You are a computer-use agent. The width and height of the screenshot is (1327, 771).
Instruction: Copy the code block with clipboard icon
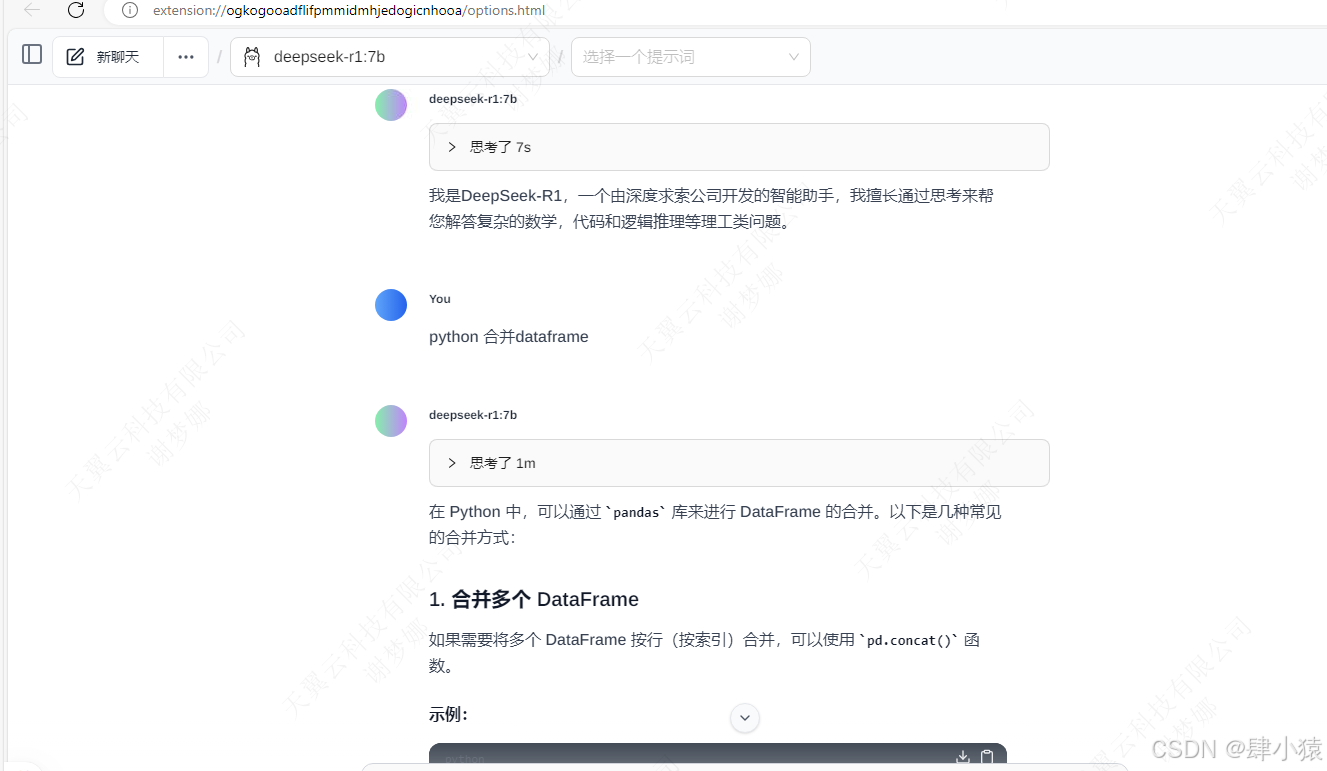(987, 757)
